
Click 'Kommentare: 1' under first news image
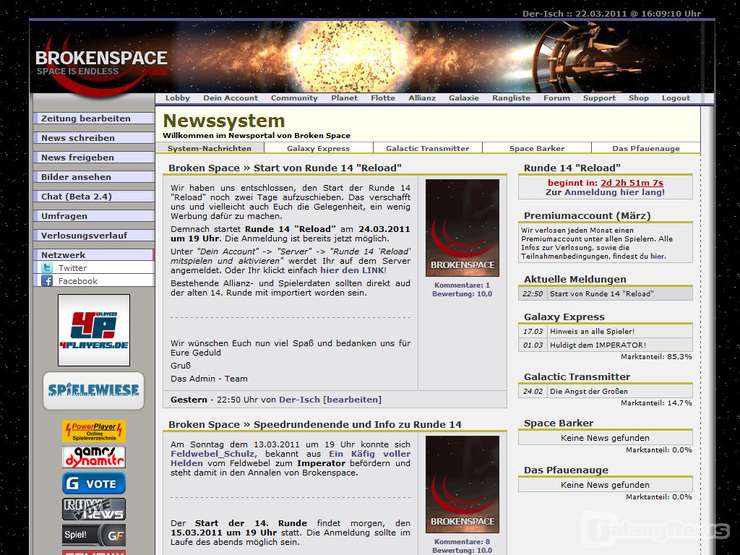462,285
